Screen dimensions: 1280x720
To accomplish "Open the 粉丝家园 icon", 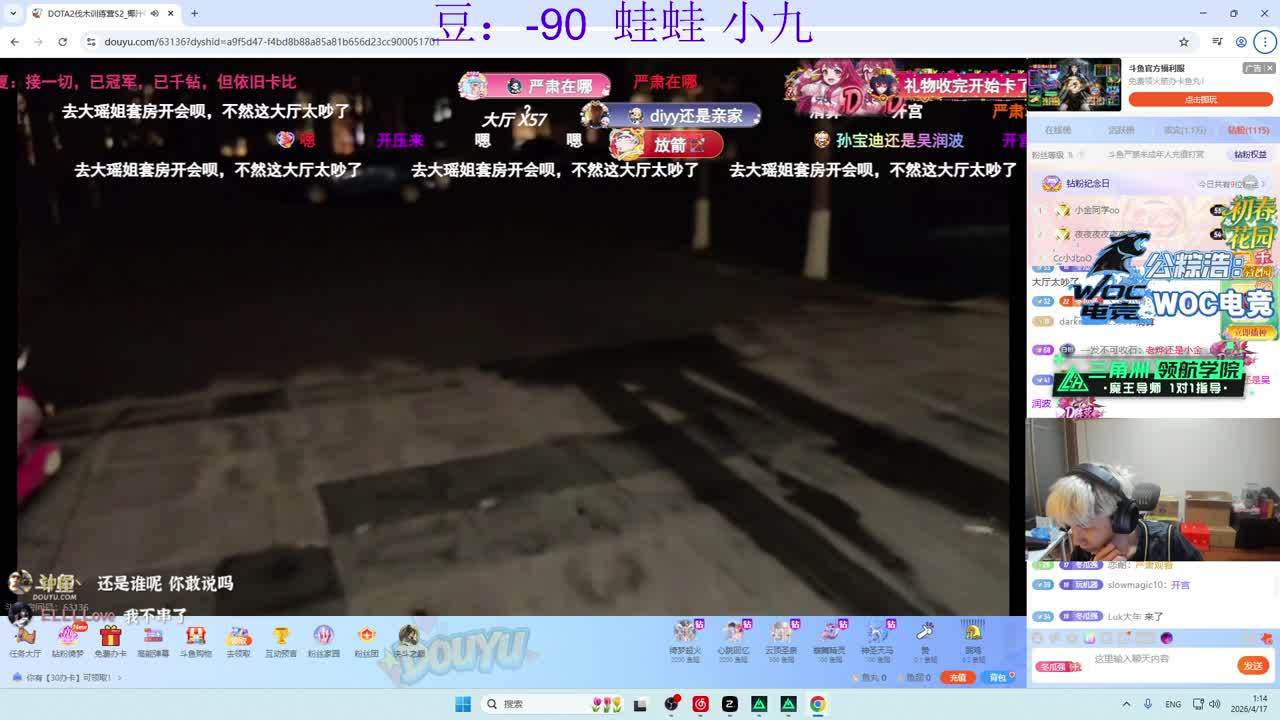I will [x=323, y=639].
